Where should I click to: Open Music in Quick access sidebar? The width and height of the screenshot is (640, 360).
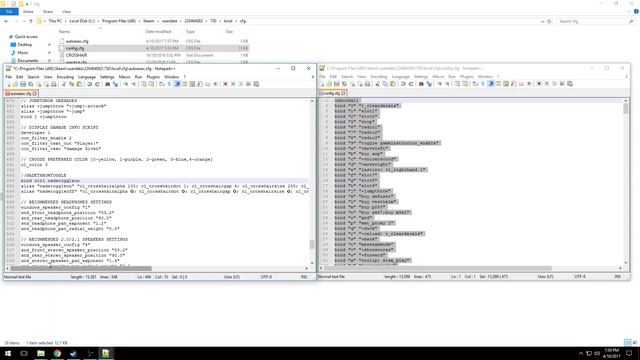click(x=23, y=53)
